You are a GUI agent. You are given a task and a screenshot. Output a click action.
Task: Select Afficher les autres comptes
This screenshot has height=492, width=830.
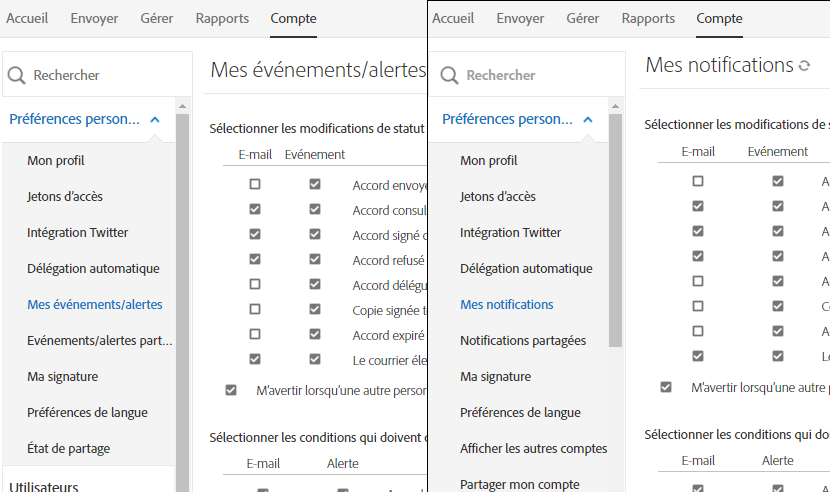point(533,448)
